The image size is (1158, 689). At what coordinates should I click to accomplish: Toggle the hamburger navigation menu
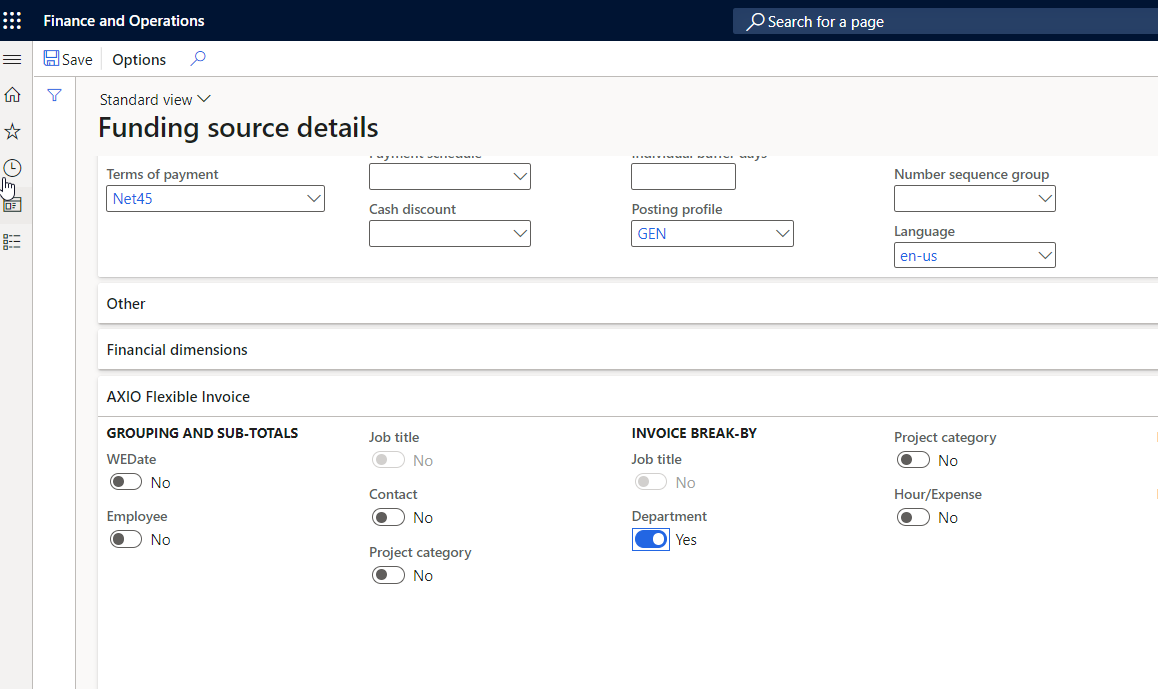[13, 59]
